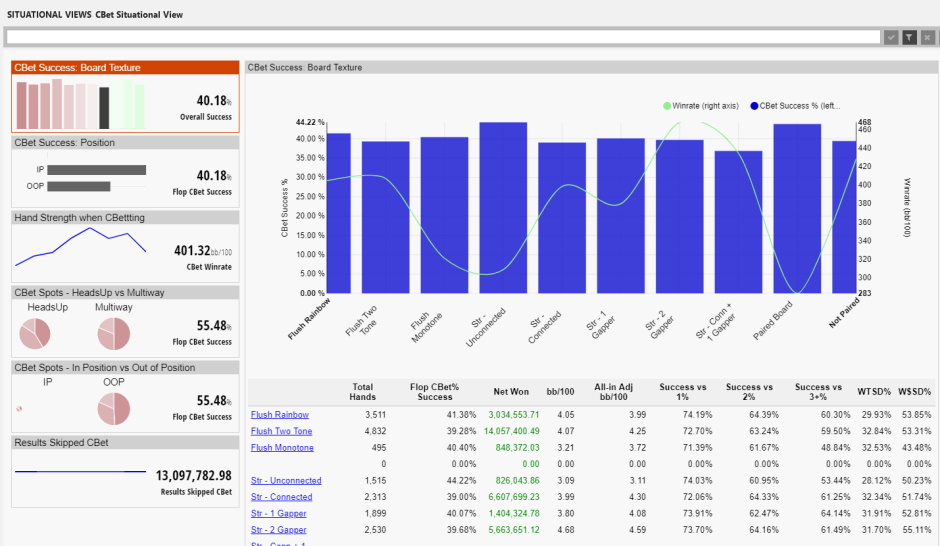Screen dimensions: 940x546
Task: Click the HeadsUp pie chart
Action: pyautogui.click(x=35, y=334)
